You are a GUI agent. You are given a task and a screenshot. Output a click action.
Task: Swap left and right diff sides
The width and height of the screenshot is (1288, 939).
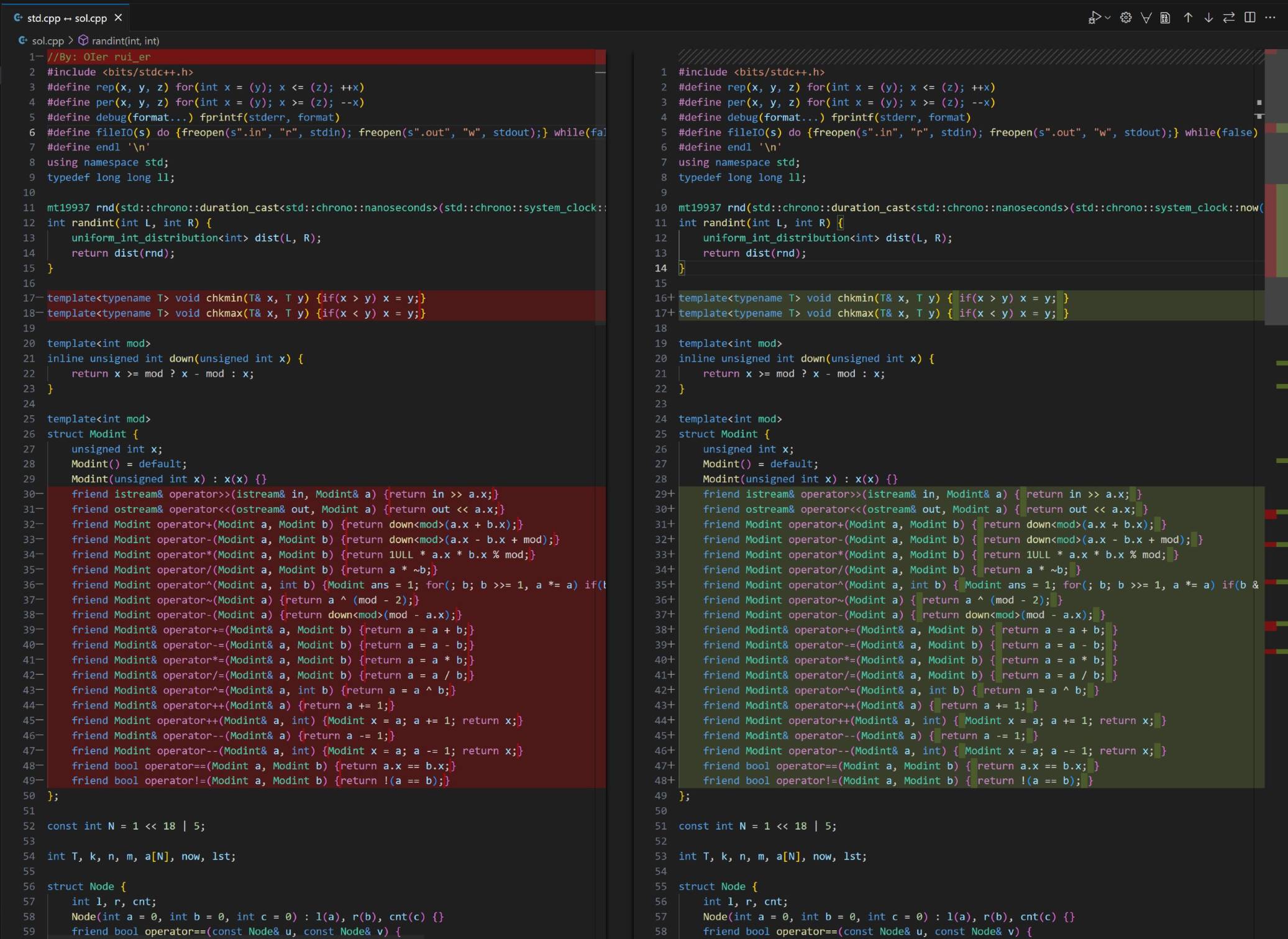coord(1229,18)
